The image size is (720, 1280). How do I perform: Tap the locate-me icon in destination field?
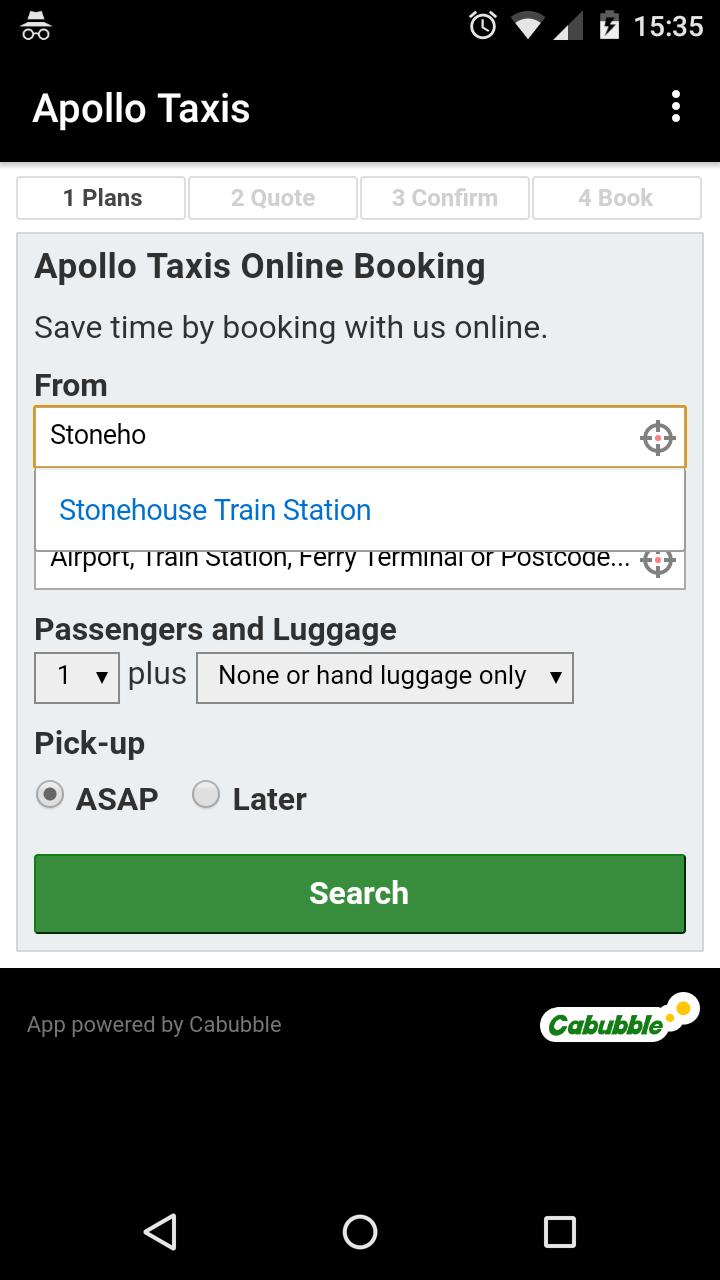click(x=657, y=562)
